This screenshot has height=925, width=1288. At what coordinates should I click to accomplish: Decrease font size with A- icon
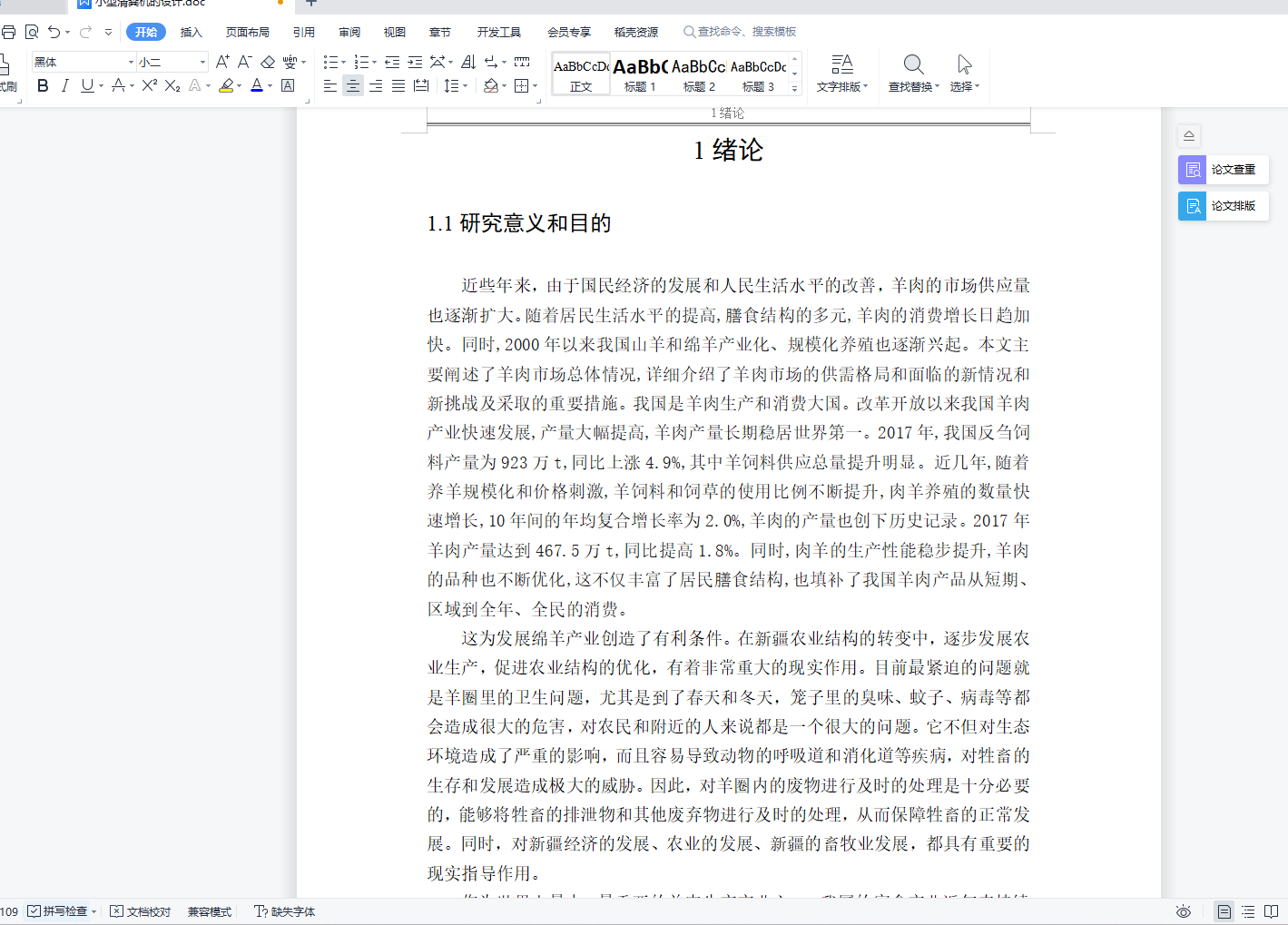(244, 62)
